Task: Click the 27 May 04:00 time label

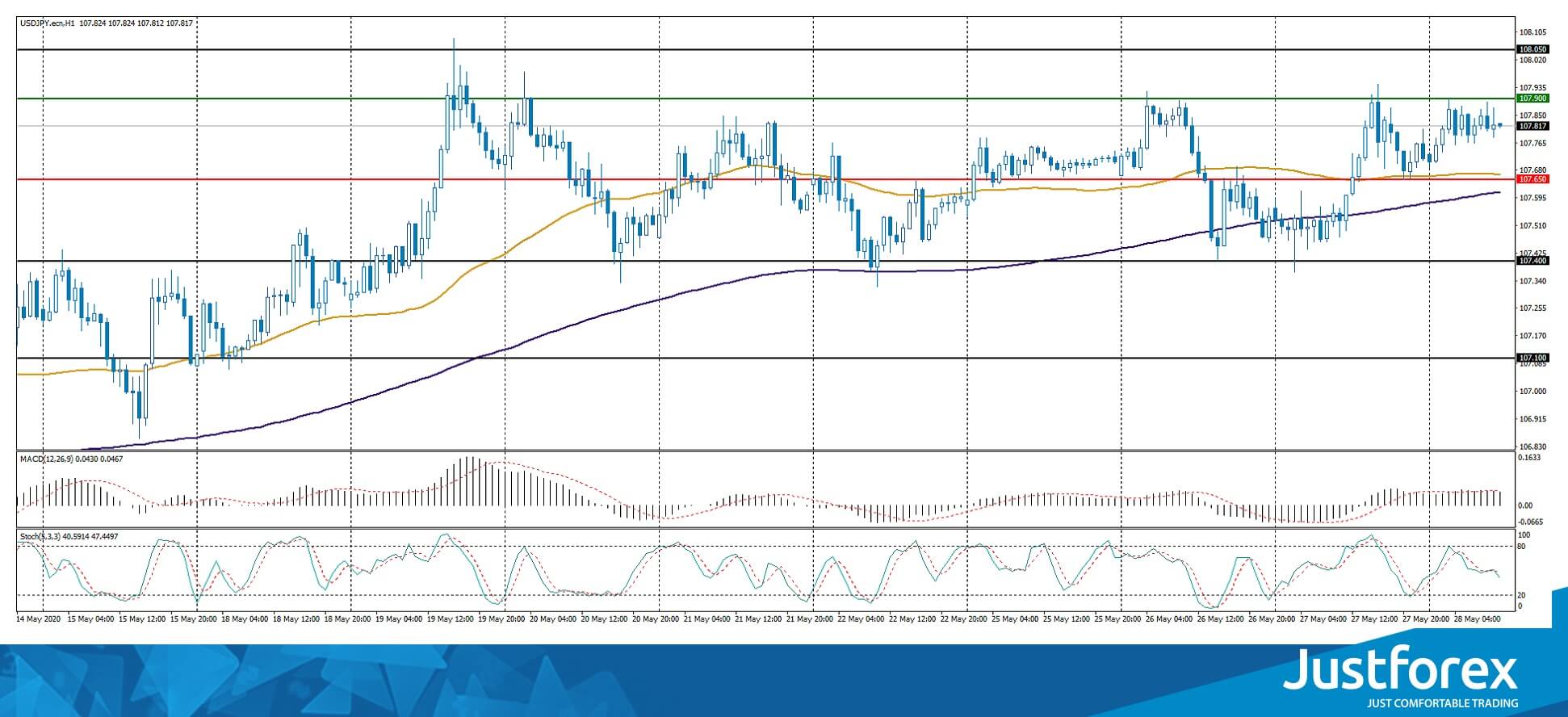Action: tap(1323, 618)
